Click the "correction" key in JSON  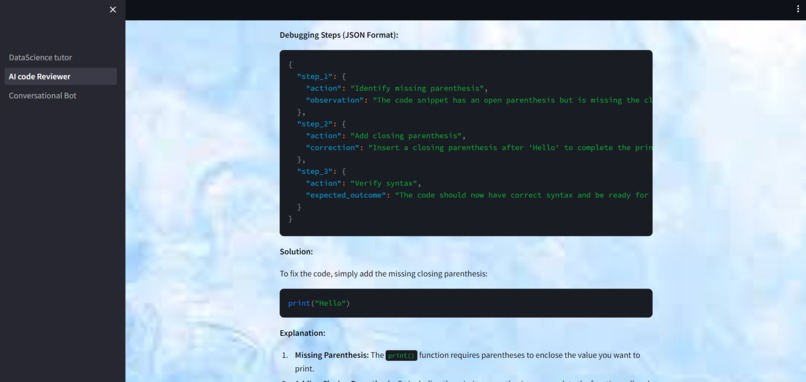tap(332, 148)
